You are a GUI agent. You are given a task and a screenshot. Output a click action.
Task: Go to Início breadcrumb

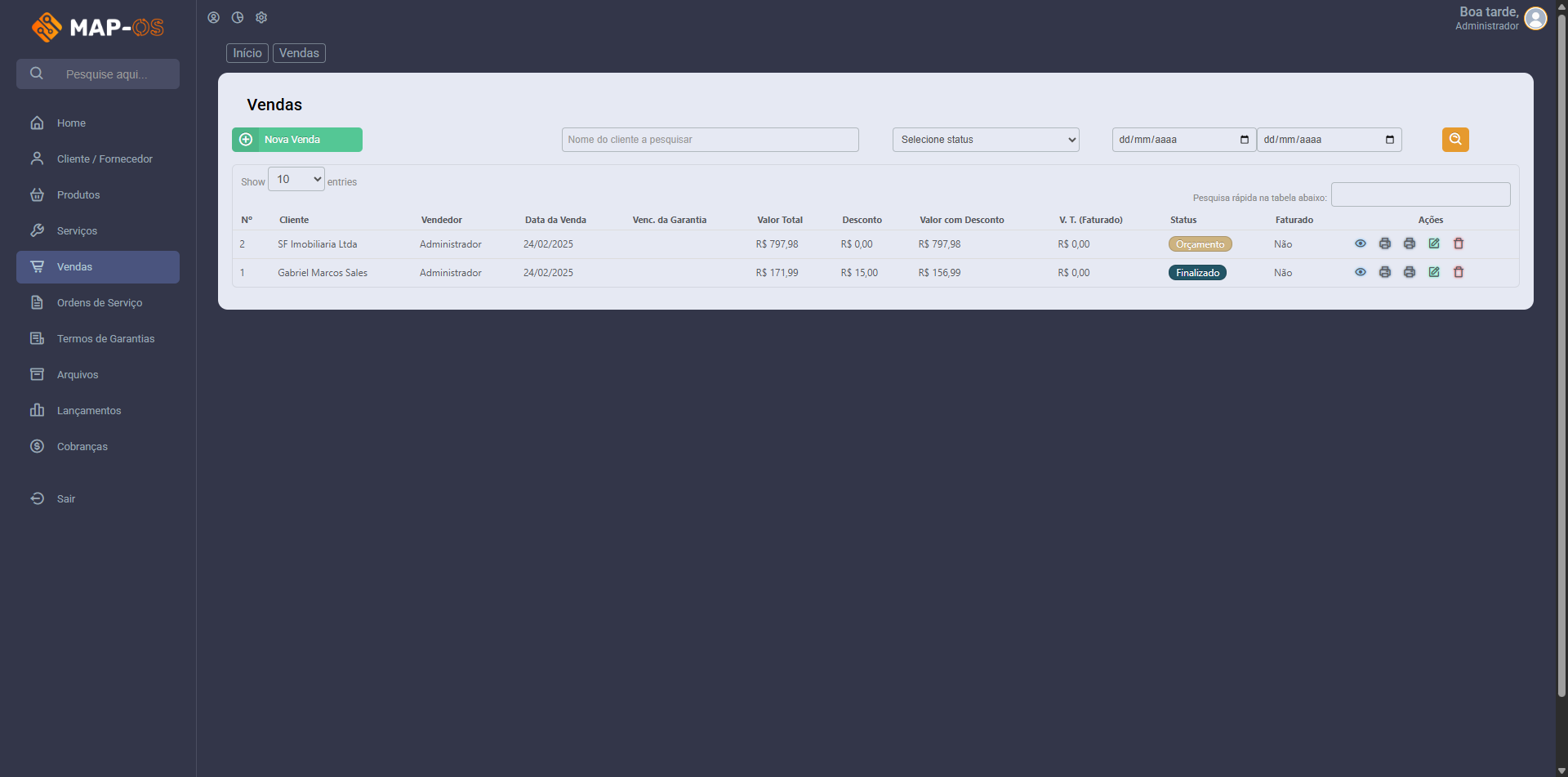tap(247, 53)
